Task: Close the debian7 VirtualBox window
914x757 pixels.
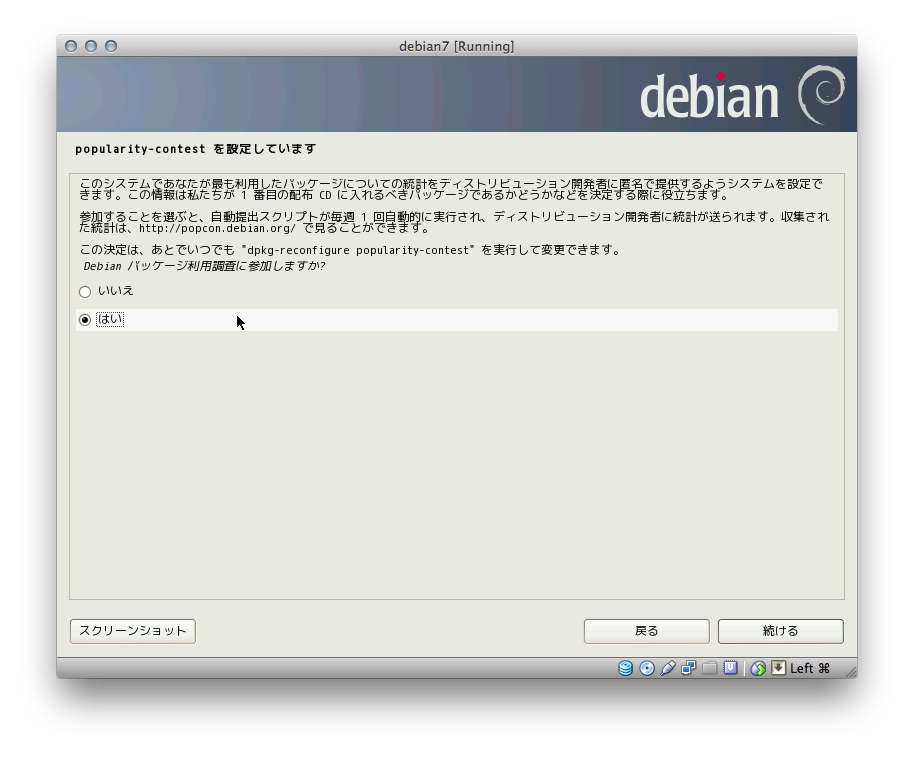Action: pyautogui.click(x=71, y=46)
